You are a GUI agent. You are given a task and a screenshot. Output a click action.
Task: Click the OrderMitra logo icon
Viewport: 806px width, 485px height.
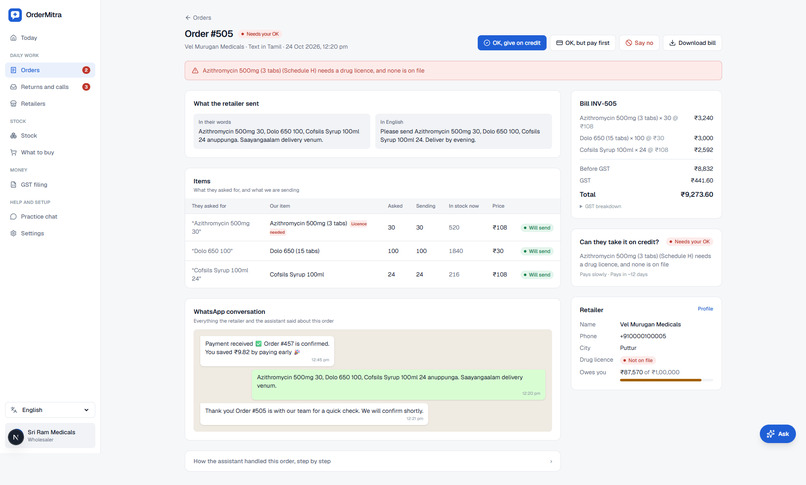[x=15, y=15]
